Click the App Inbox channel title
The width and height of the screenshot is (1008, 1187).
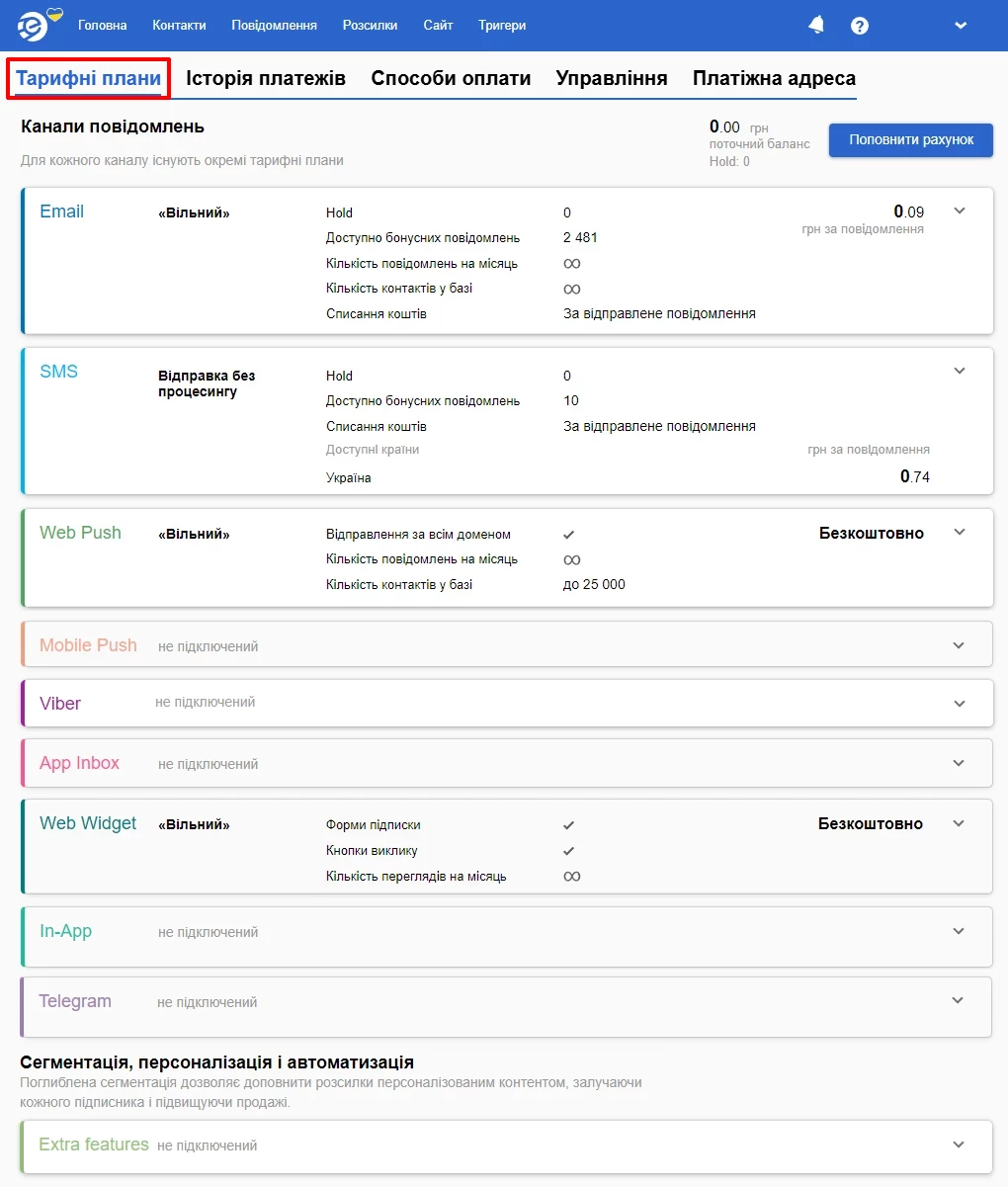coord(79,763)
